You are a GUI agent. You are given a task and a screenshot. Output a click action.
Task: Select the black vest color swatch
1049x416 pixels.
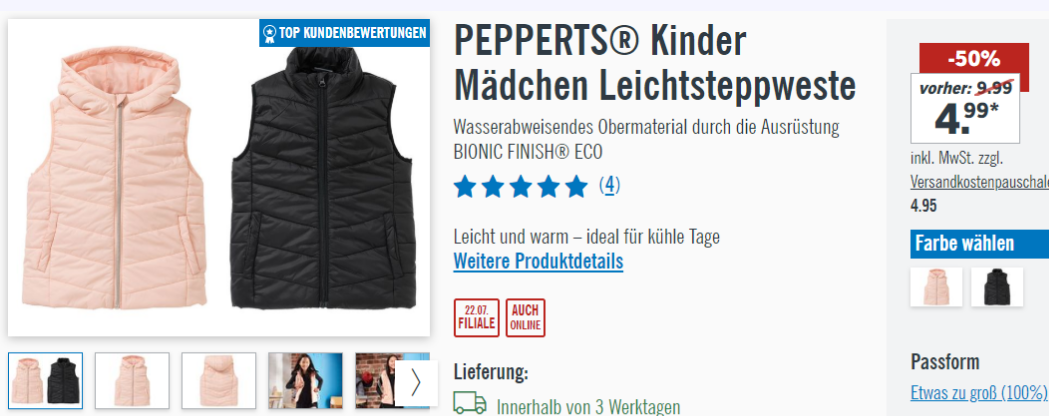point(997,287)
